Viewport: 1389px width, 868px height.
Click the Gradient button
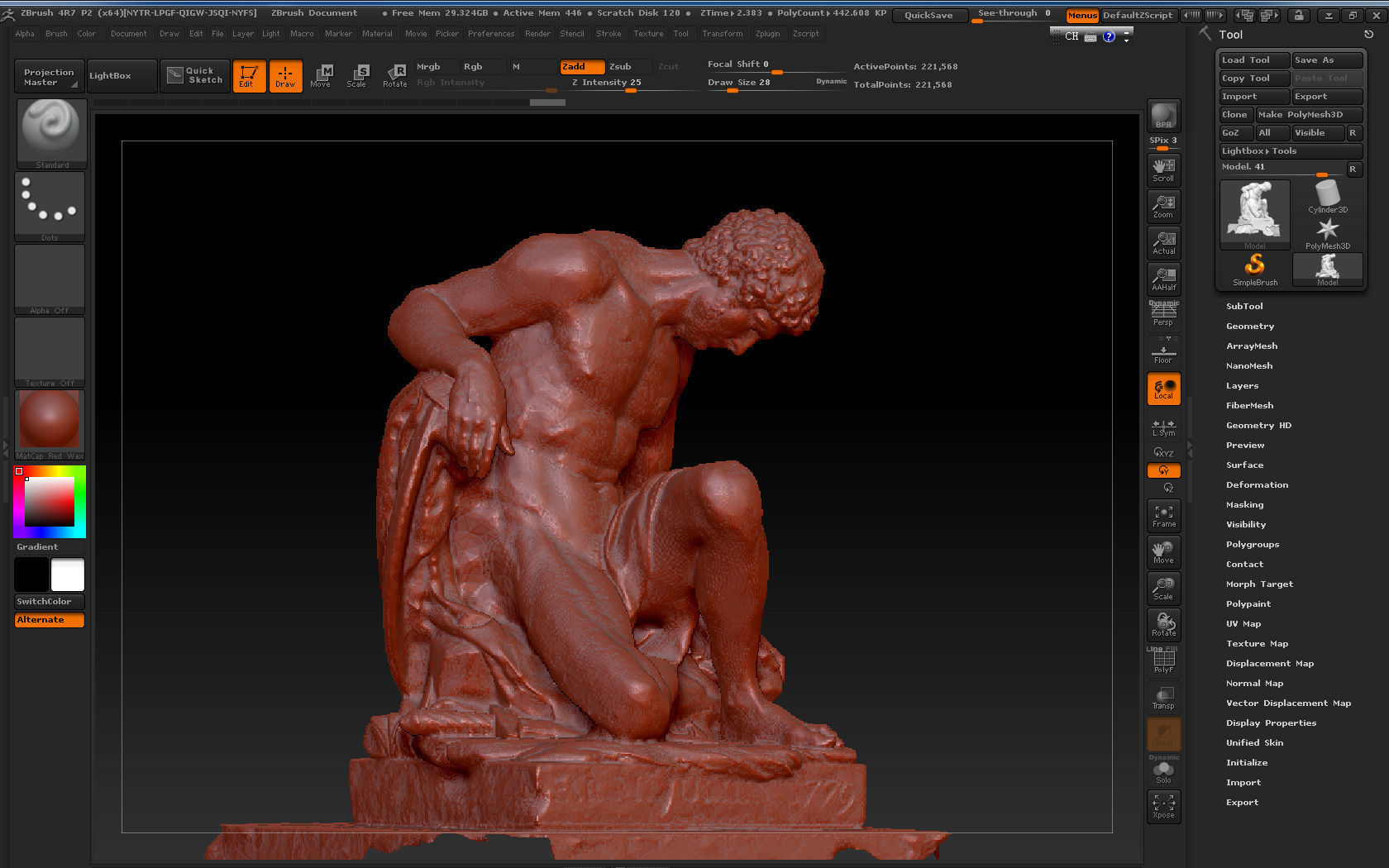[50, 546]
